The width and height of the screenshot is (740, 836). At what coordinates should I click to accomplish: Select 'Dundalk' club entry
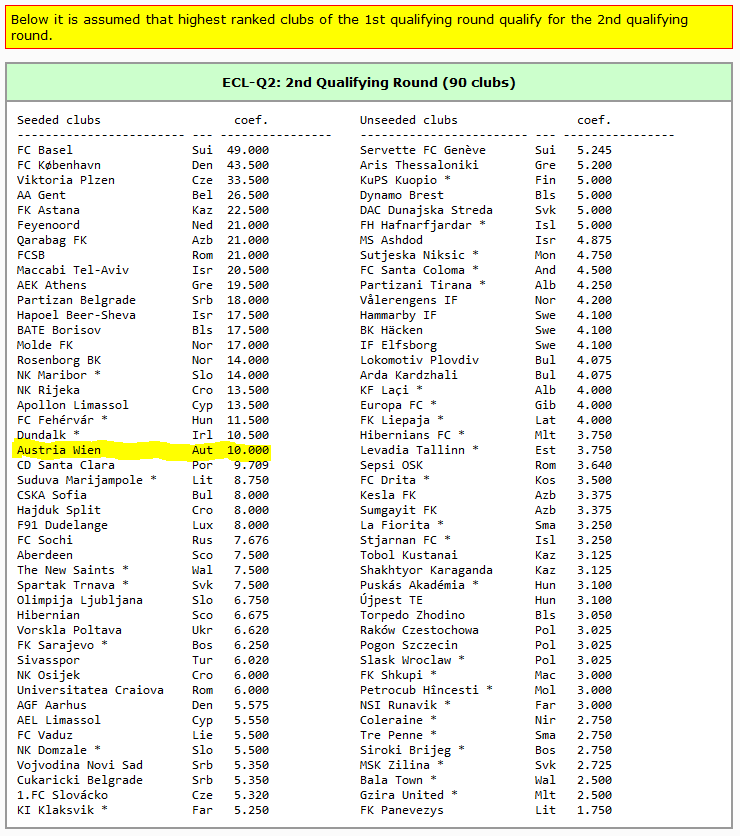(x=41, y=435)
